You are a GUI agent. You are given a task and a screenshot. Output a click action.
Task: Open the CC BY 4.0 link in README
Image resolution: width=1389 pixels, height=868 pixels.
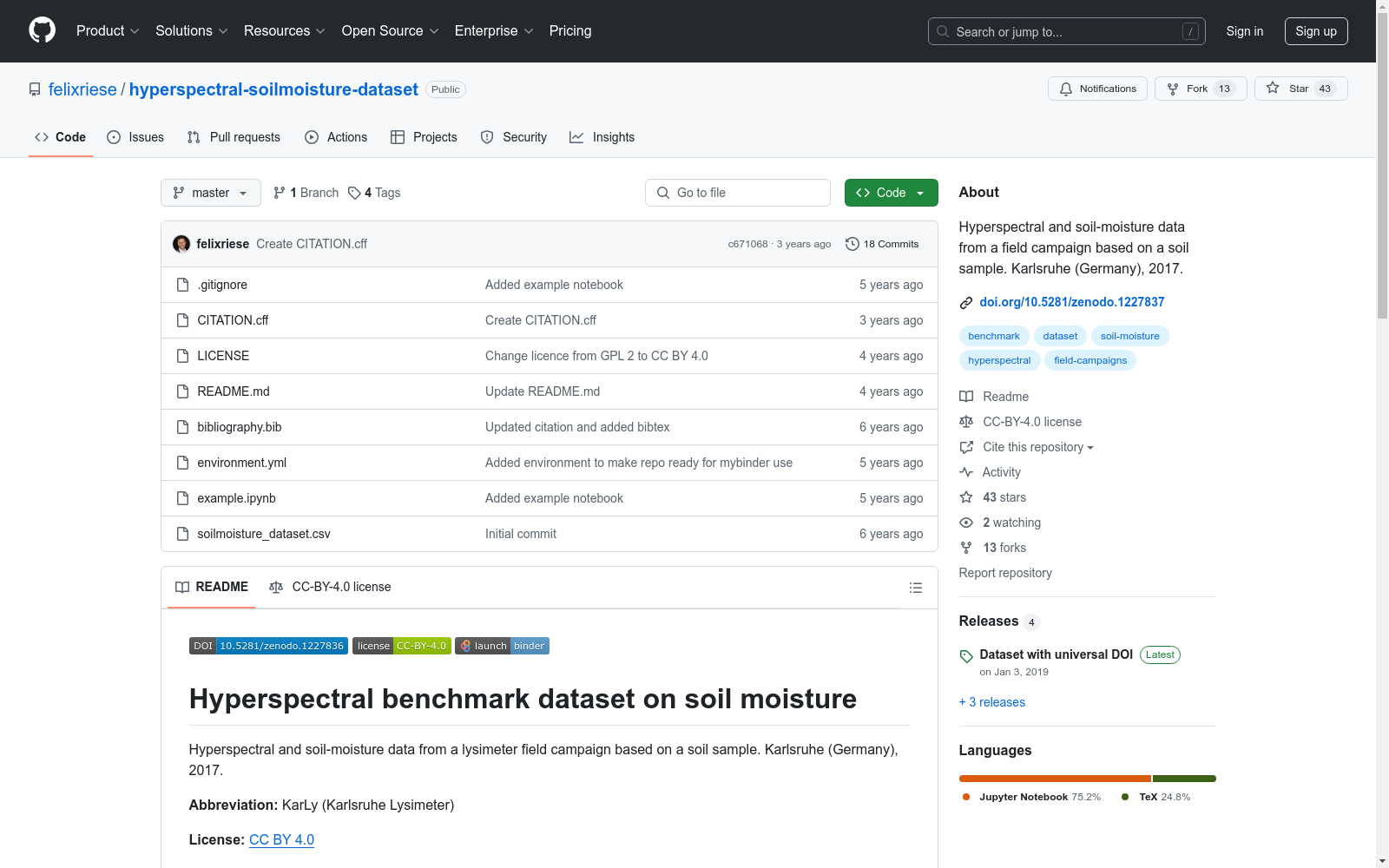[x=281, y=839]
